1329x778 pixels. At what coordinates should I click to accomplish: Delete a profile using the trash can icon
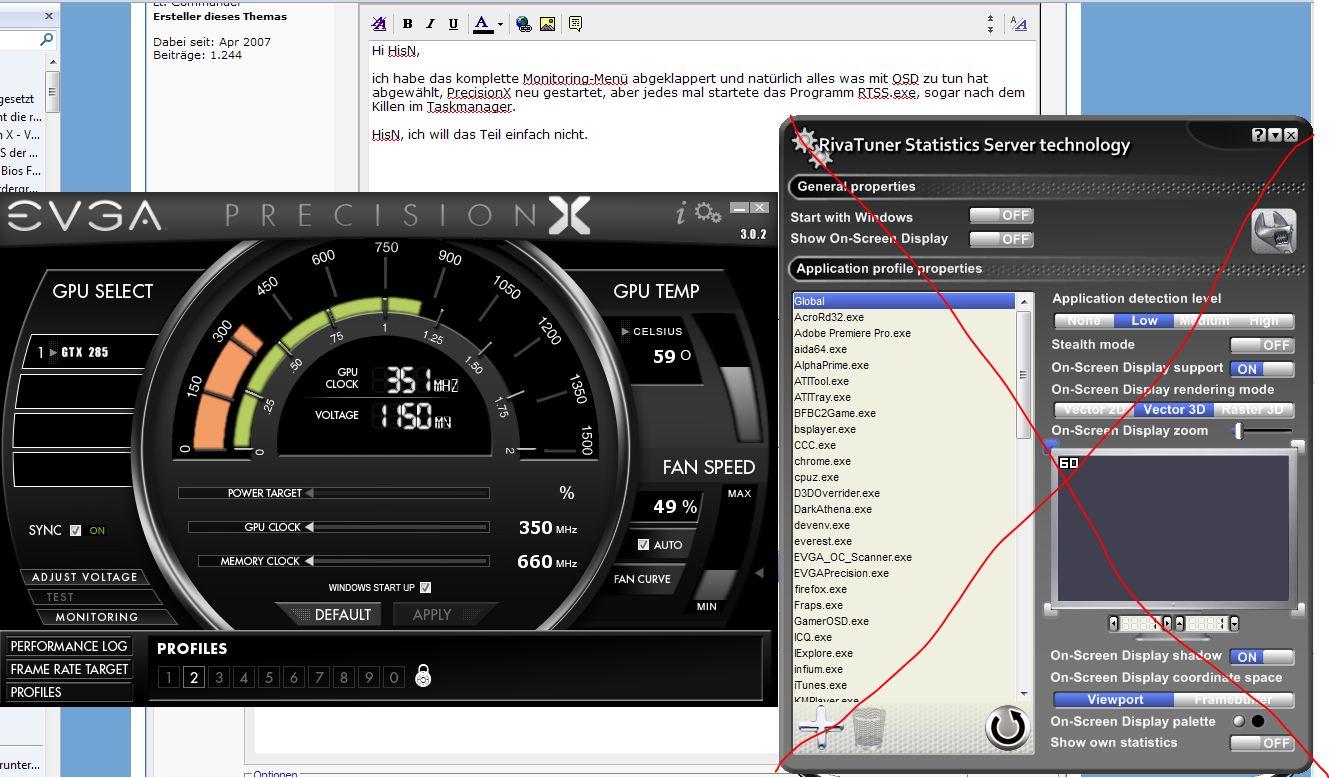coord(868,727)
